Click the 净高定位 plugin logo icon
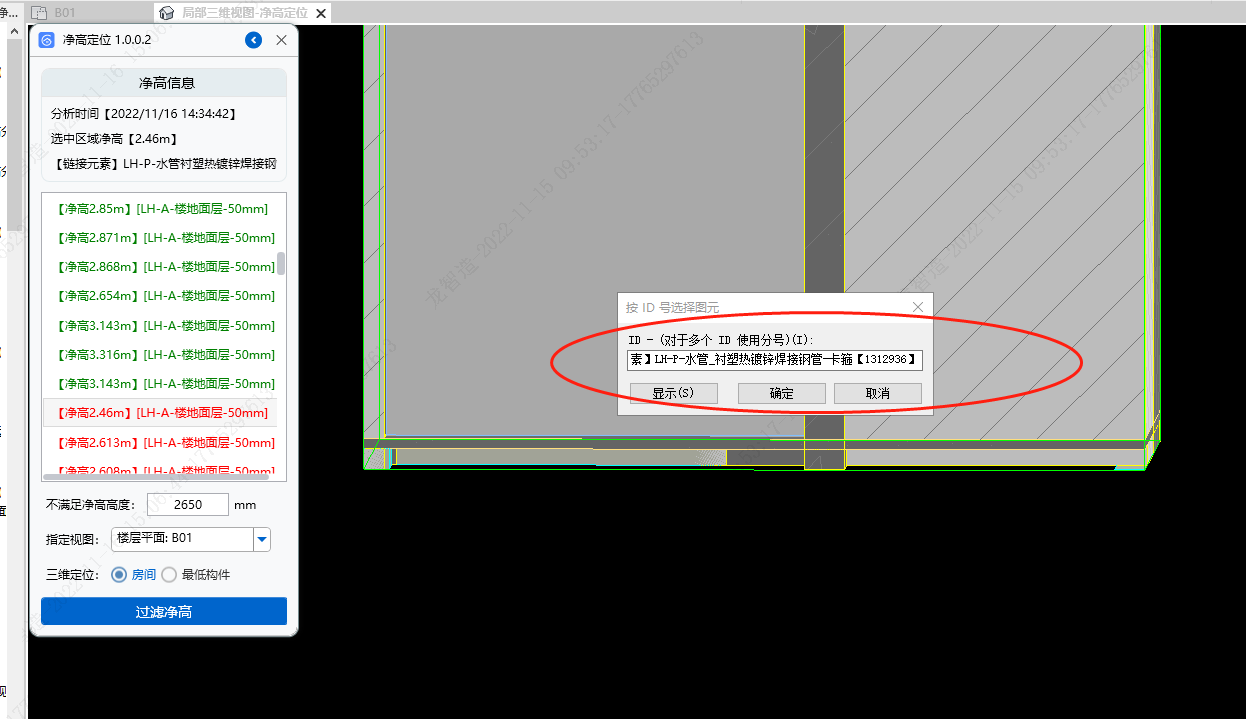 (46, 40)
